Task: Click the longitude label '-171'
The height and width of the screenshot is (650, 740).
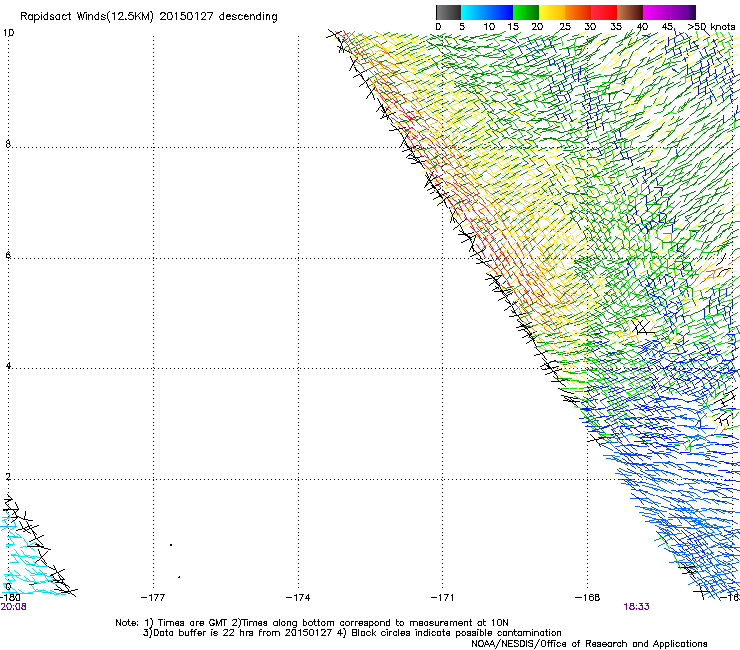Action: pyautogui.click(x=442, y=598)
